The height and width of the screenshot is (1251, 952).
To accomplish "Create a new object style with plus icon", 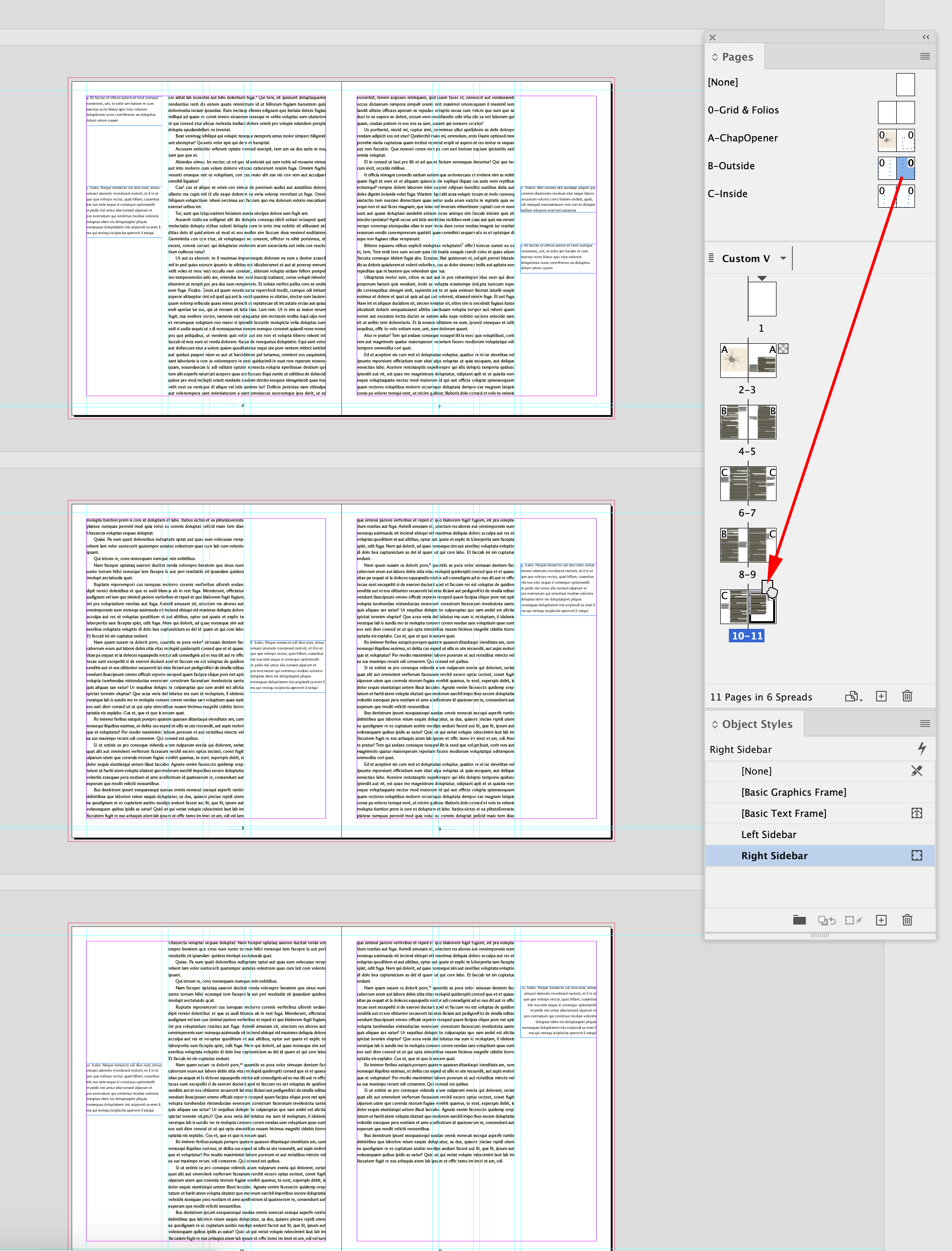I will 882,920.
